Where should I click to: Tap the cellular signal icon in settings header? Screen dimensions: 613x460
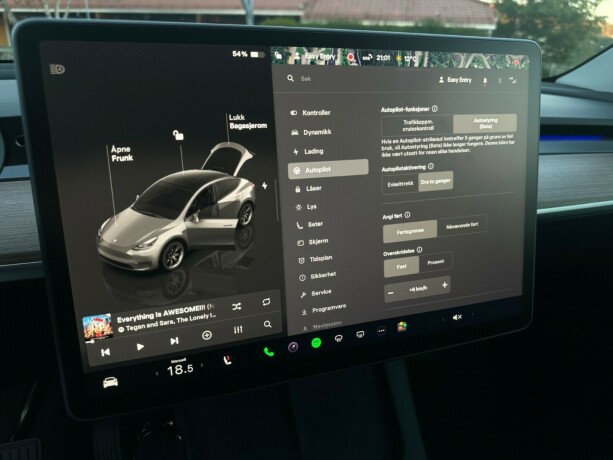513,80
